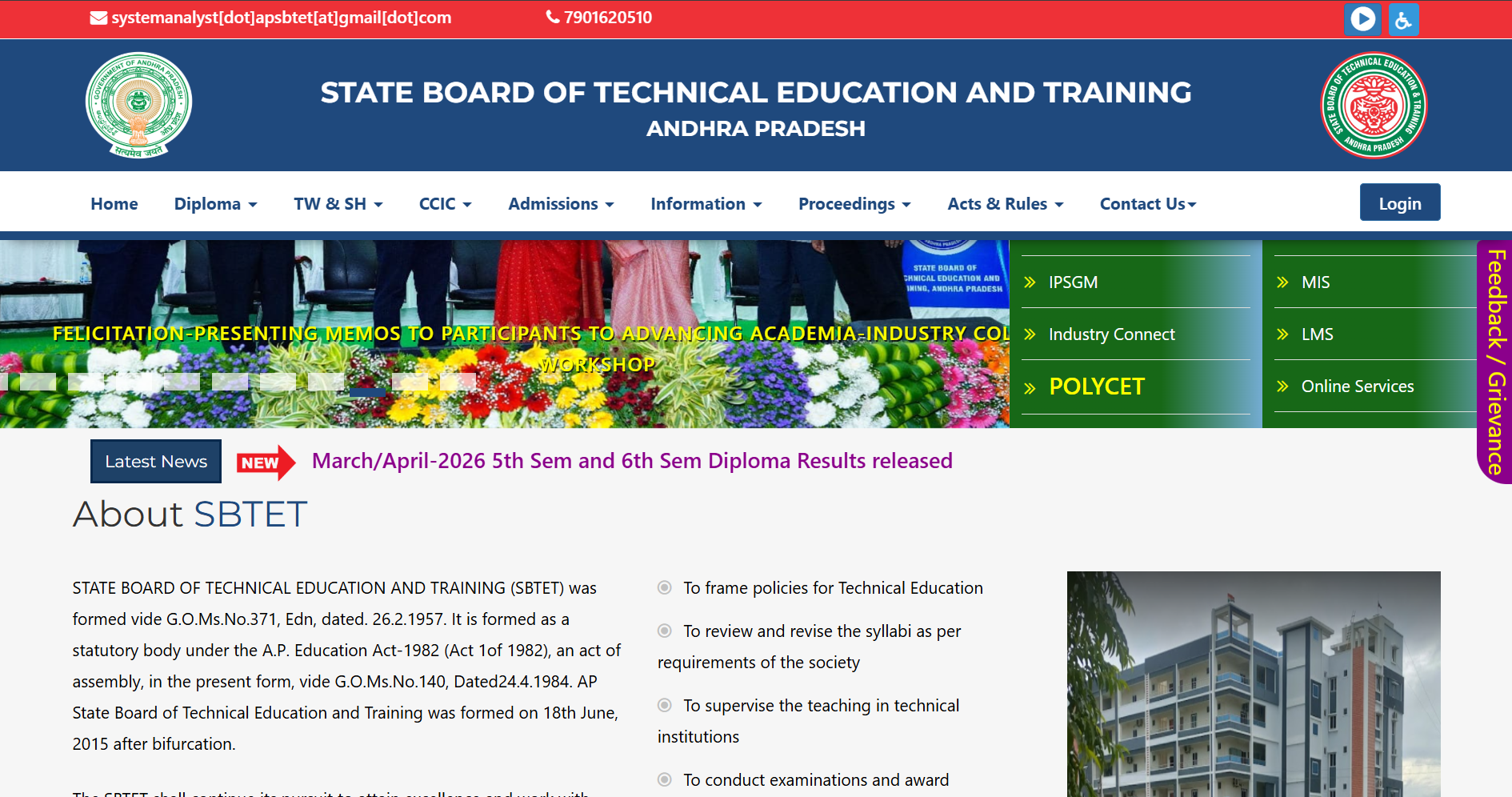Click the felicitation workshop banner slide image

coord(504,334)
